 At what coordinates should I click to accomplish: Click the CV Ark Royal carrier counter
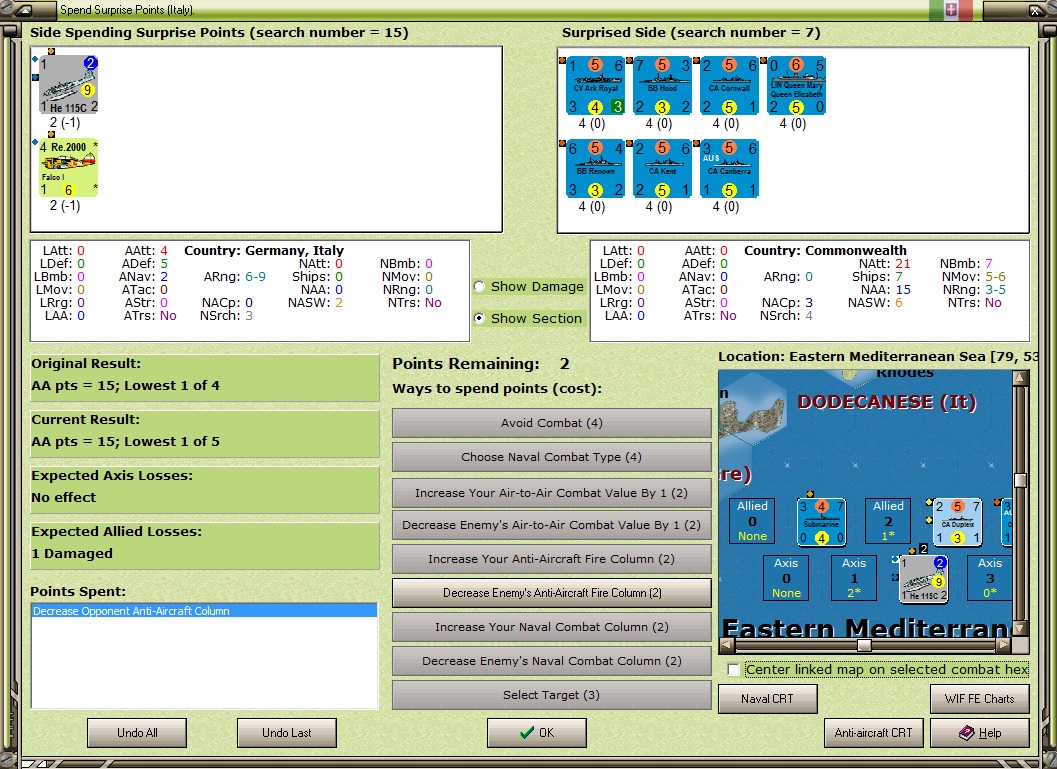596,86
